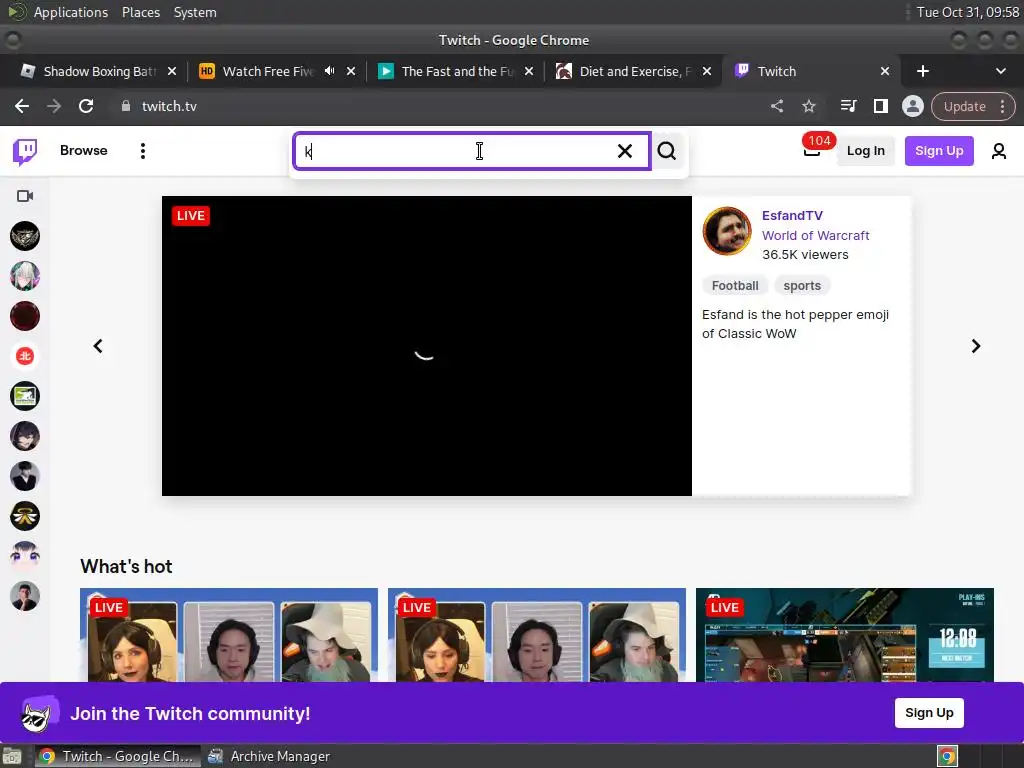The width and height of the screenshot is (1024, 768).
Task: Open the Twitch home logo
Action: [25, 151]
